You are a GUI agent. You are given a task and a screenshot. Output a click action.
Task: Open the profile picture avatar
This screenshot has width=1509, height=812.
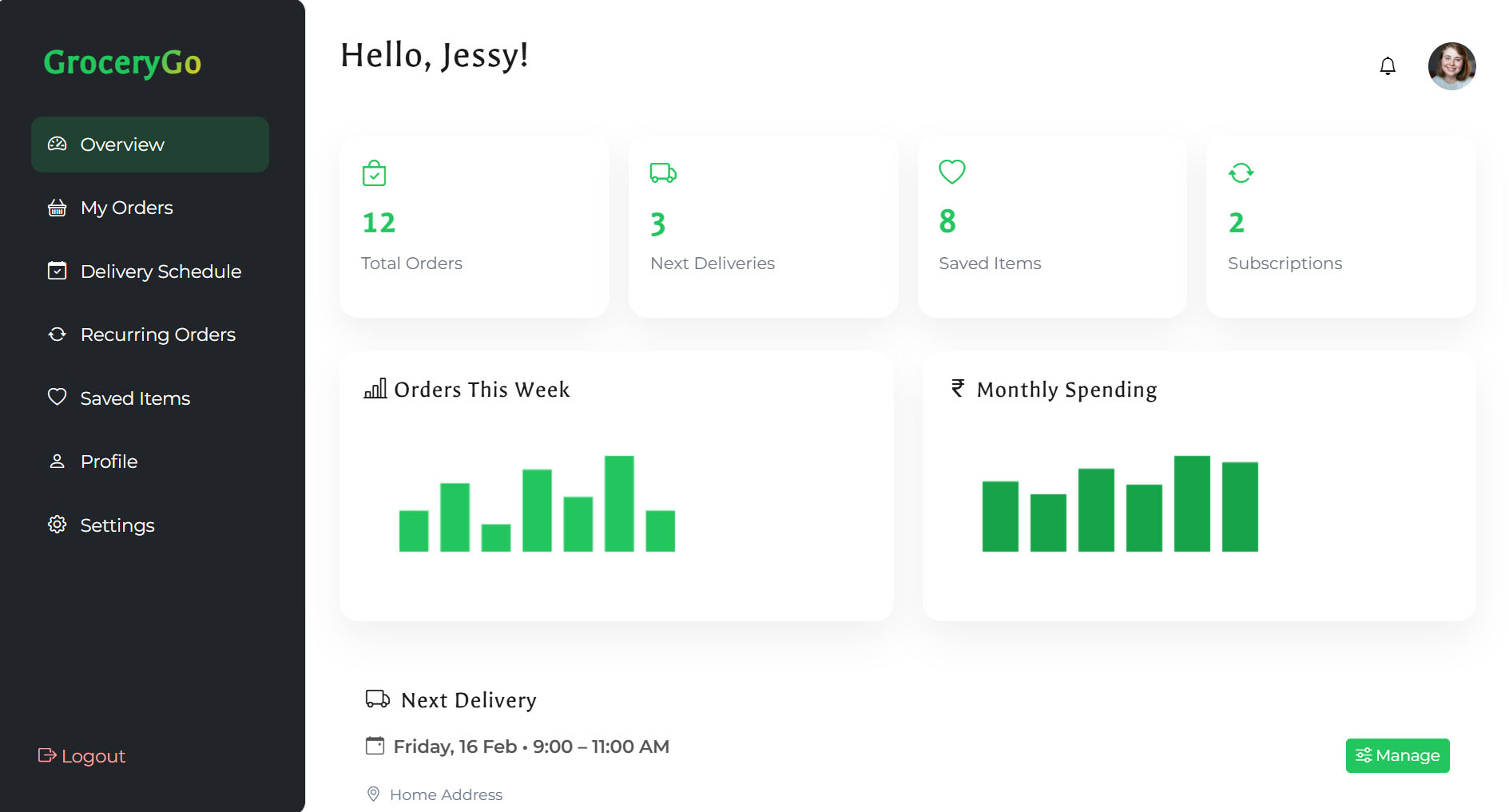click(1451, 65)
